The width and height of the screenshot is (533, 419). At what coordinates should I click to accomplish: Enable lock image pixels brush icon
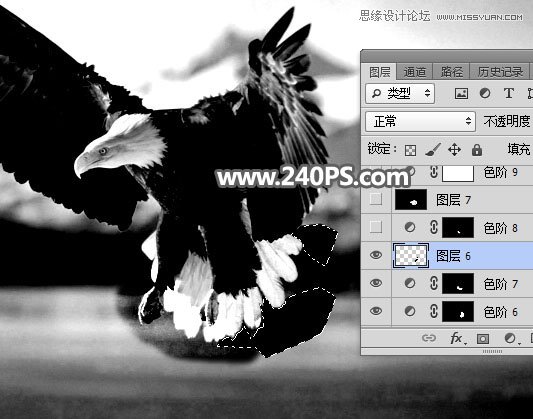pyautogui.click(x=433, y=150)
